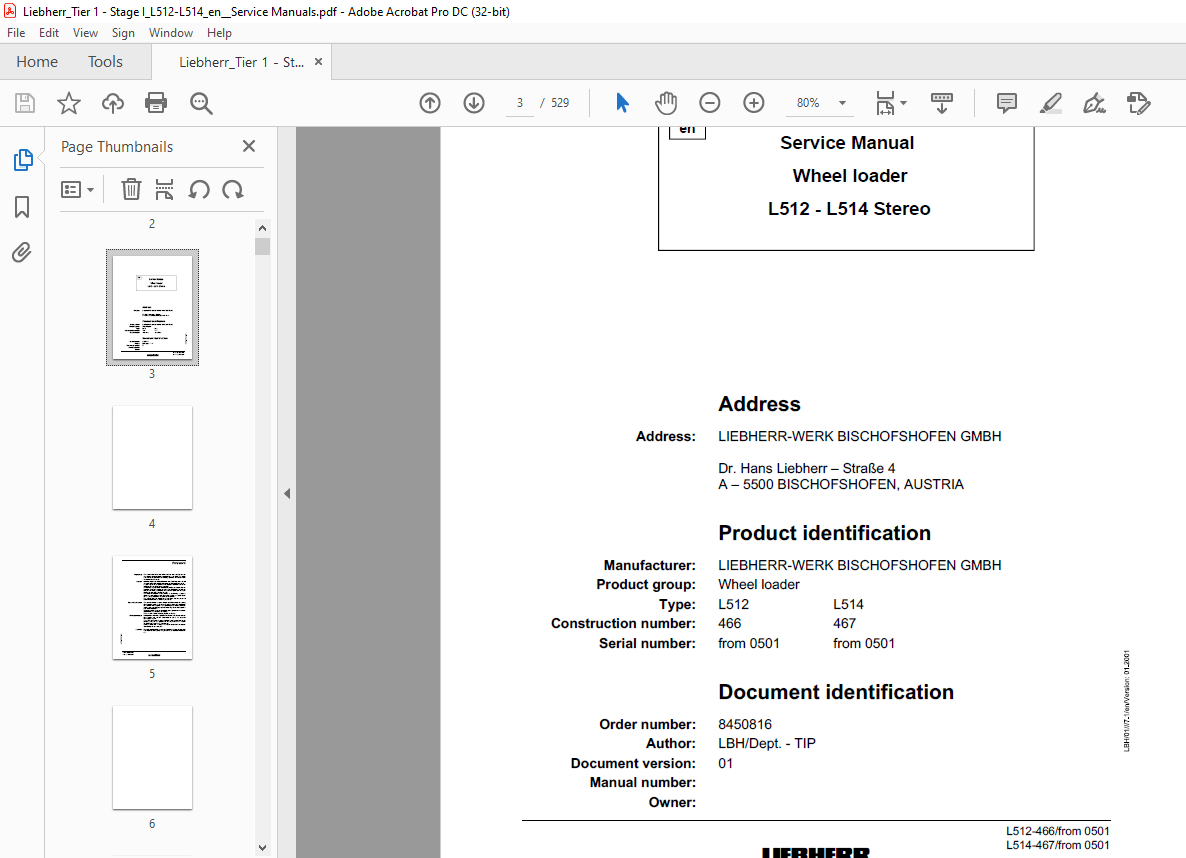The height and width of the screenshot is (858, 1186).
Task: Show the Page Thumbnails pane icon
Action: (x=23, y=160)
